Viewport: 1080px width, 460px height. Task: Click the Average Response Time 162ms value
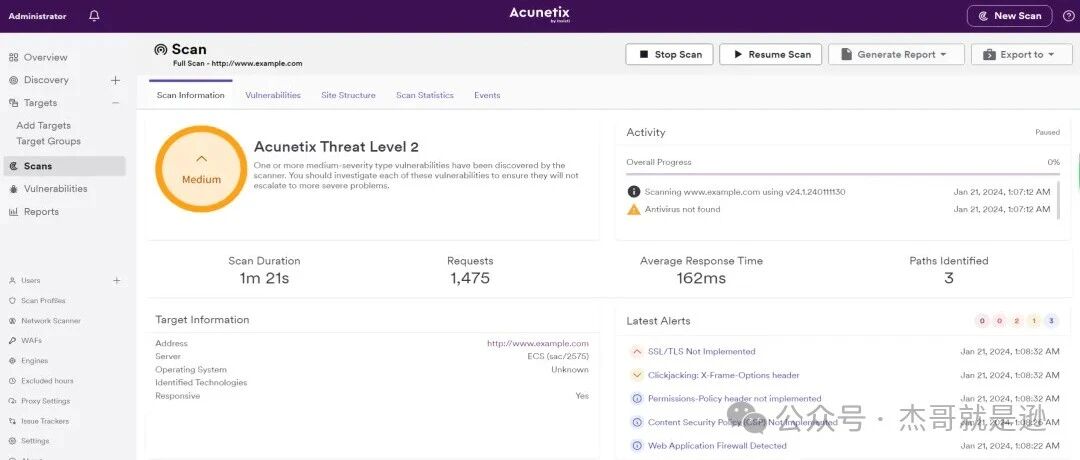tap(701, 278)
